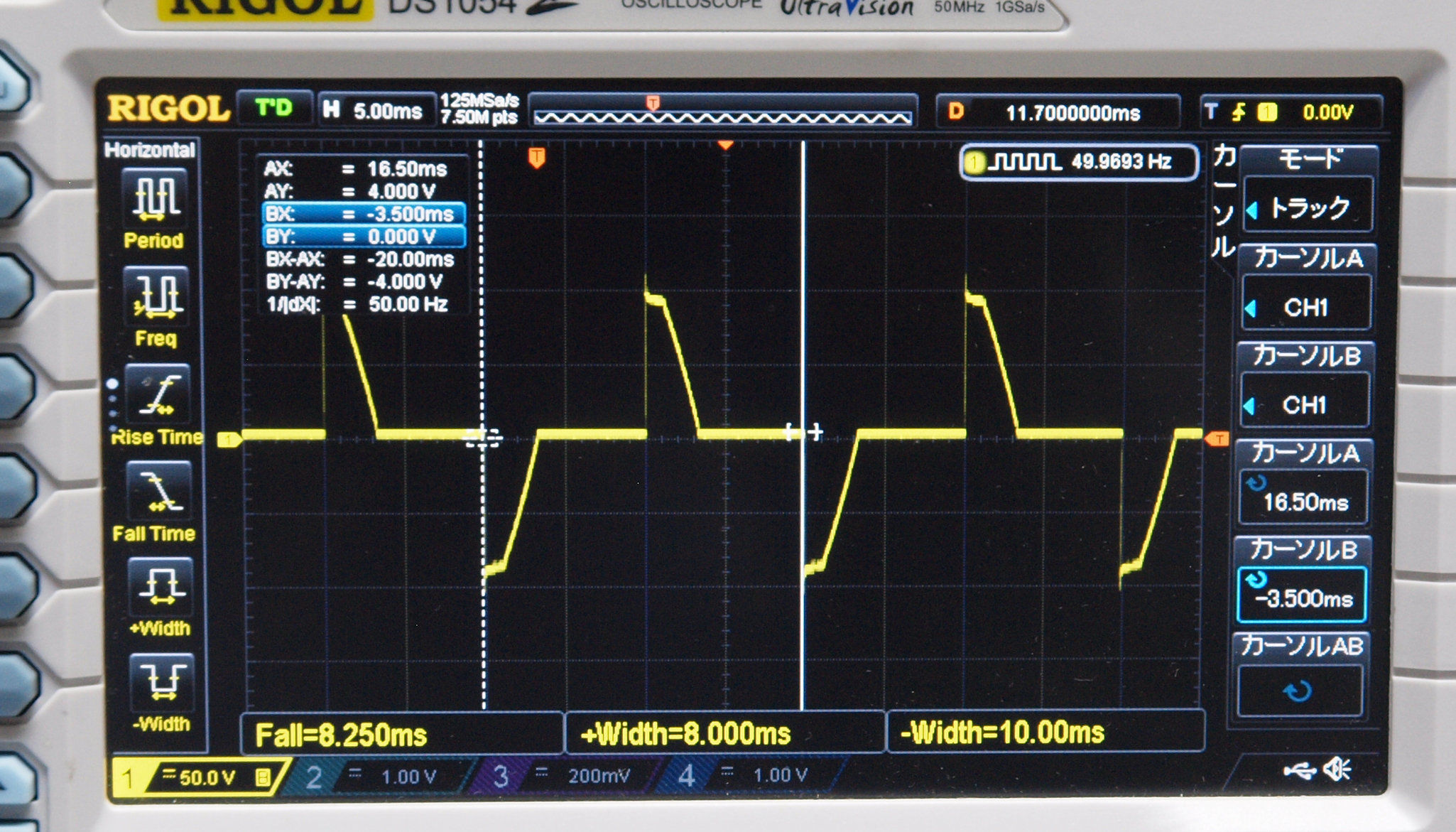1456x832 pixels.
Task: Select the Fall Time measurement icon
Action: tap(158, 490)
